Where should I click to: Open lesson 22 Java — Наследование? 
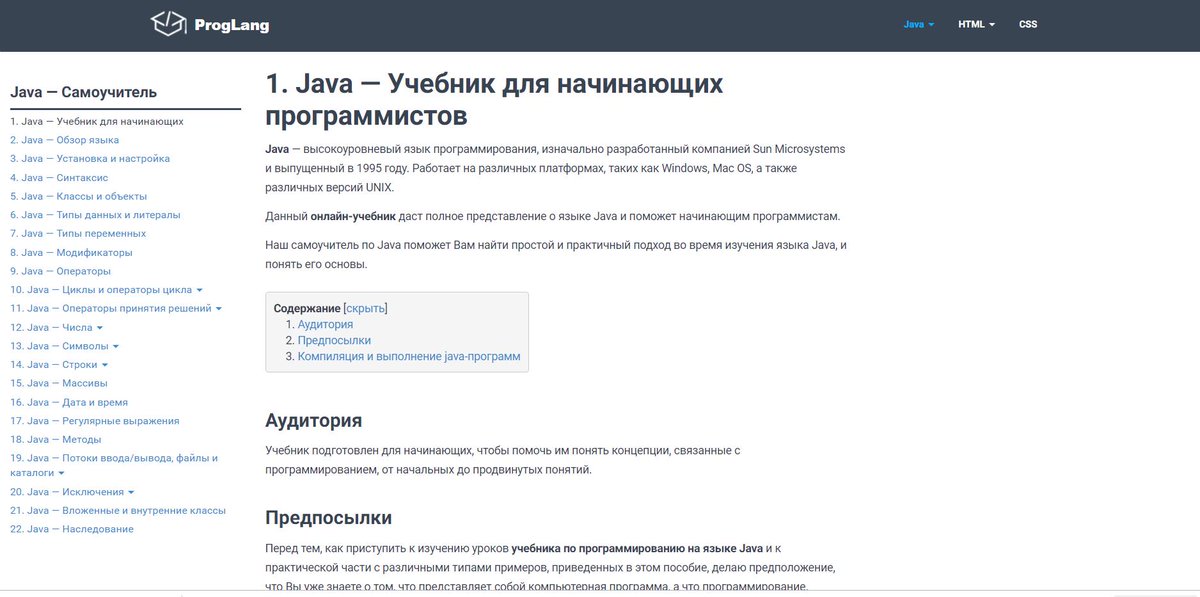point(72,529)
